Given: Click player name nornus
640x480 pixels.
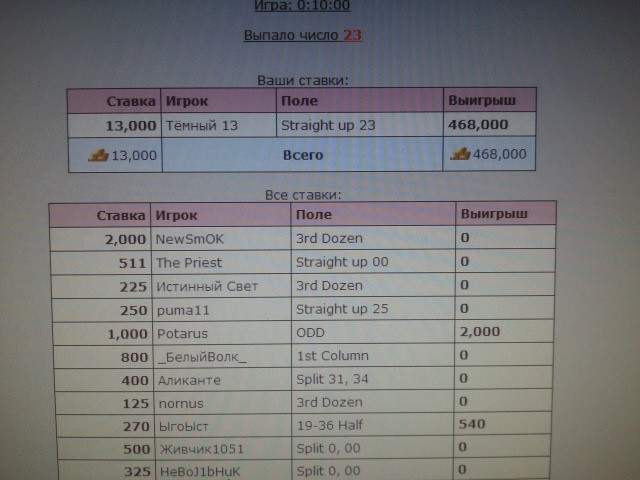Looking at the screenshot, I should click(181, 404).
